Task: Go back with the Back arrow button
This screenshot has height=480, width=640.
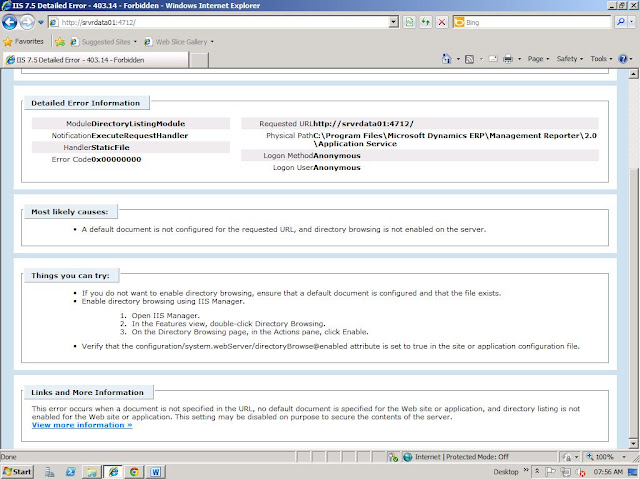Action: [x=9, y=22]
